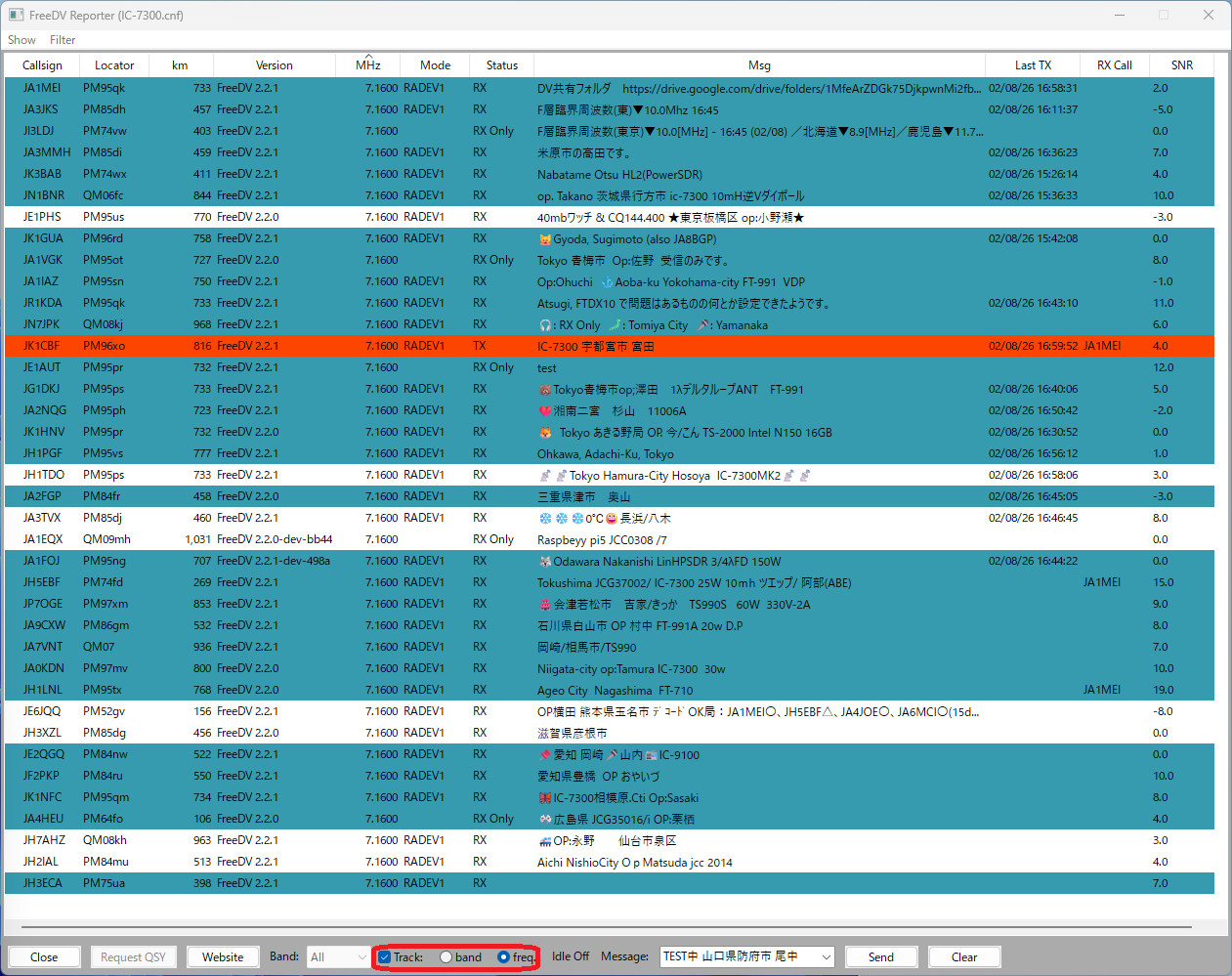Expand the Band dropdown showing All

point(337,957)
